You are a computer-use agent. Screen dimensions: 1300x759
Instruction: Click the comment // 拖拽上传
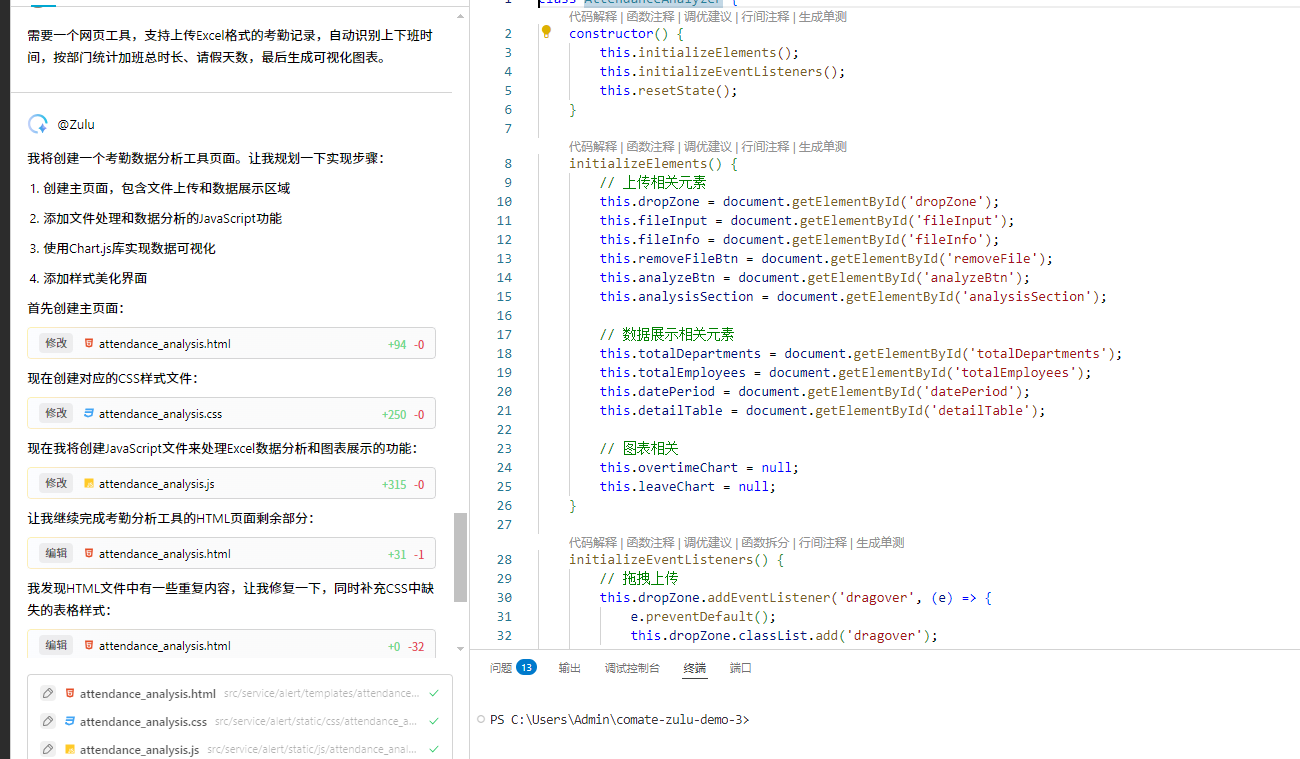point(639,578)
